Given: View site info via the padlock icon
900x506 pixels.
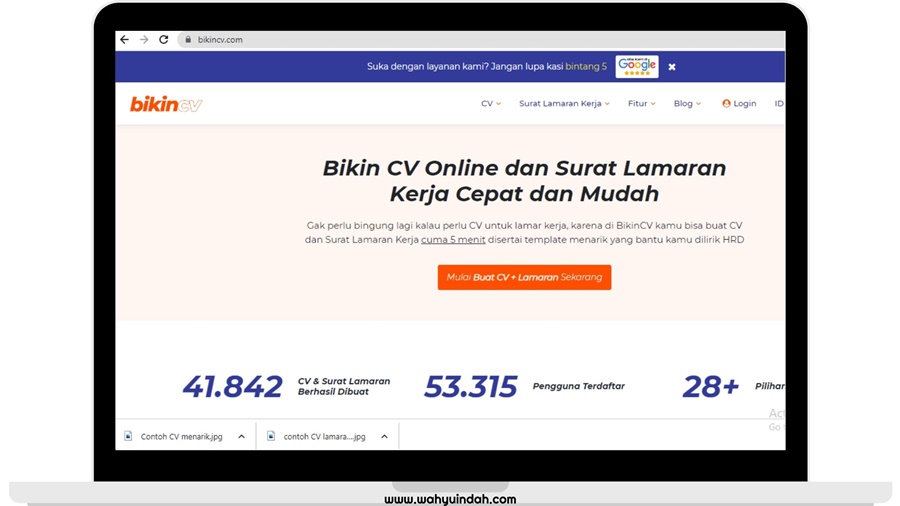Looking at the screenshot, I should click(x=188, y=40).
